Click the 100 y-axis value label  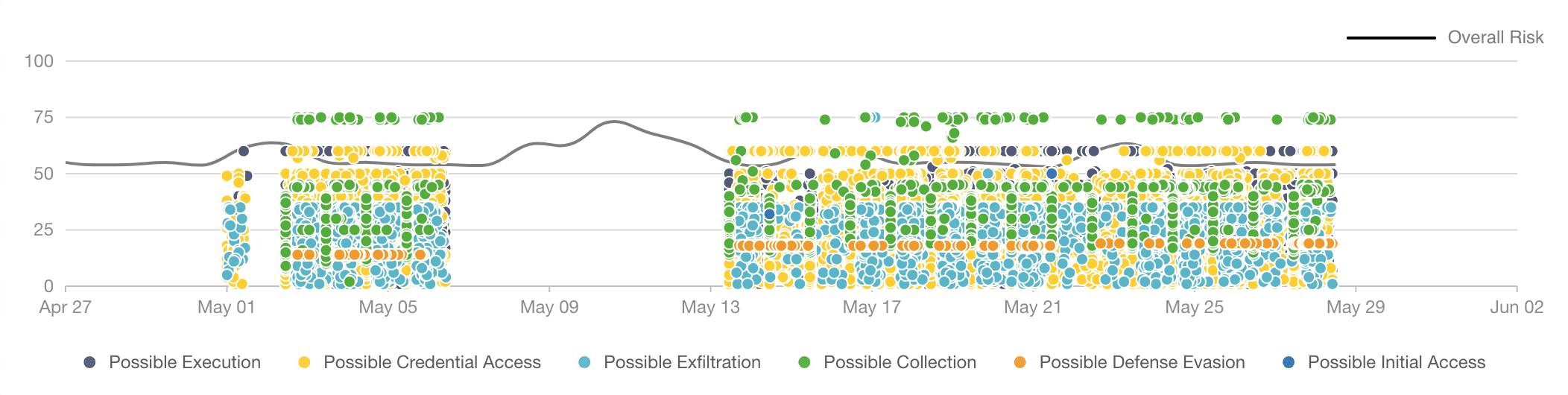pos(39,61)
